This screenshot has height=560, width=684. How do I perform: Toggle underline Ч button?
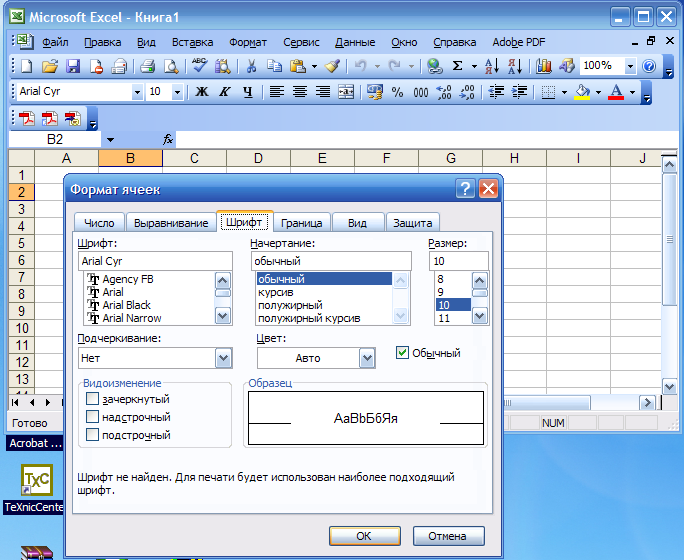pos(248,92)
